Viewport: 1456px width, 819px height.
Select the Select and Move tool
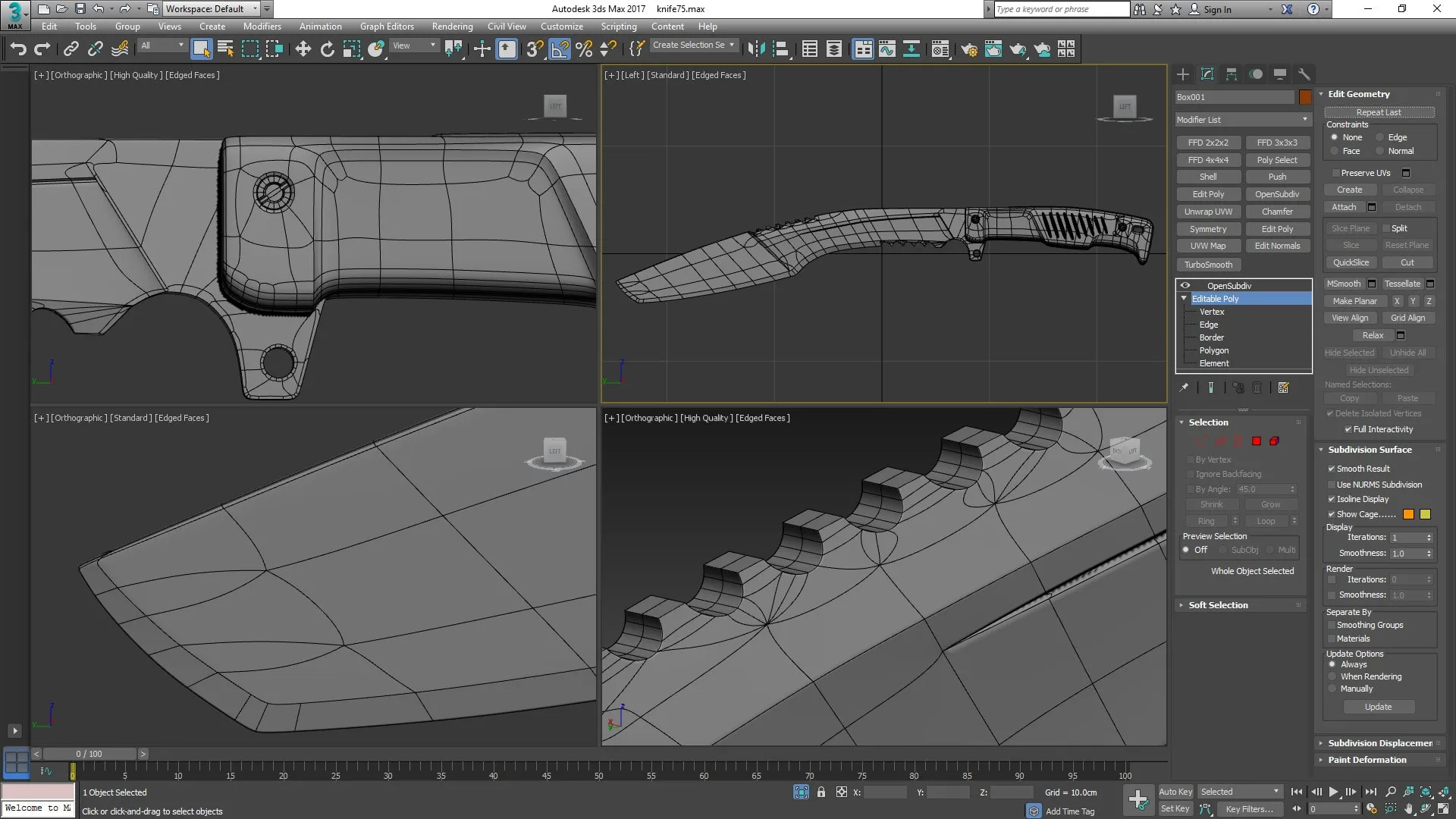pyautogui.click(x=303, y=49)
